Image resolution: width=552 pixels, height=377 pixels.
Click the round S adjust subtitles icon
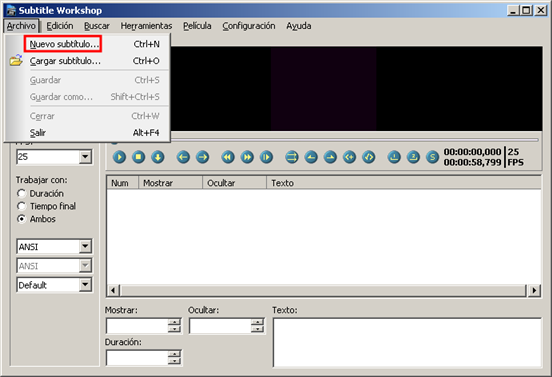(432, 157)
